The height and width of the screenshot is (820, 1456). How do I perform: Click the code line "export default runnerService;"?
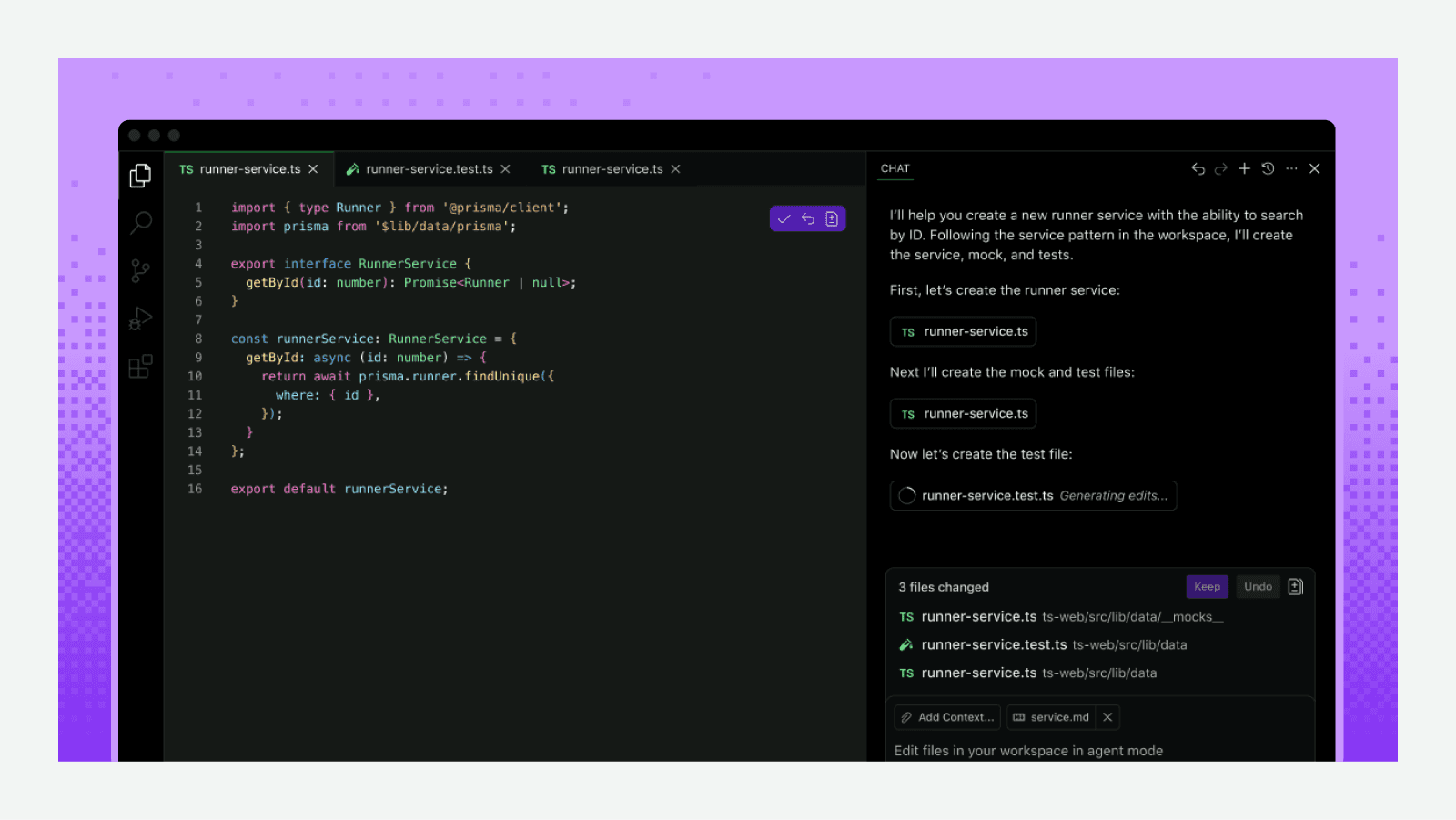[339, 489]
